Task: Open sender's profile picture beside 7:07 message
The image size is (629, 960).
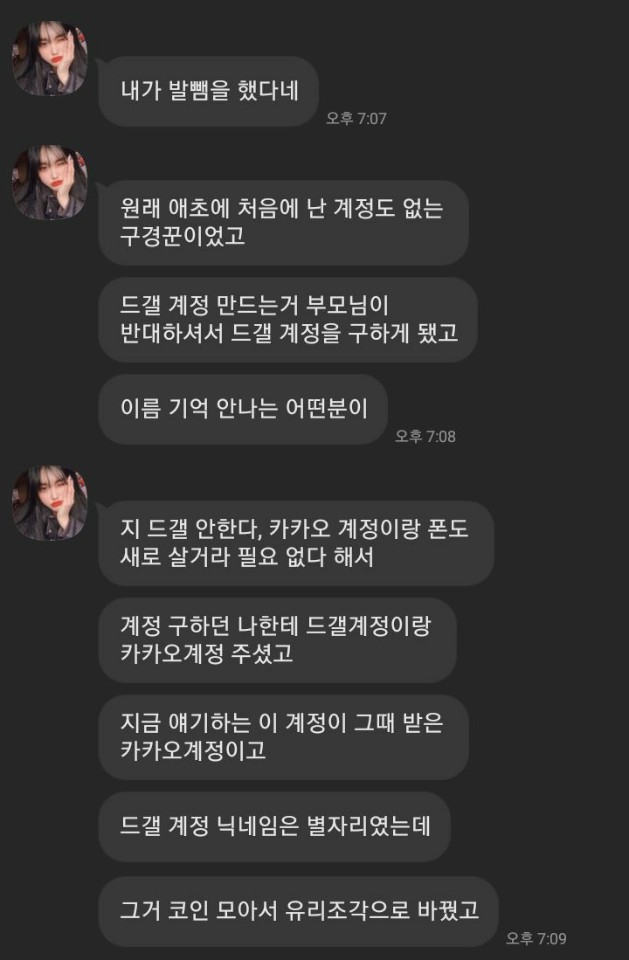Action: click(50, 58)
